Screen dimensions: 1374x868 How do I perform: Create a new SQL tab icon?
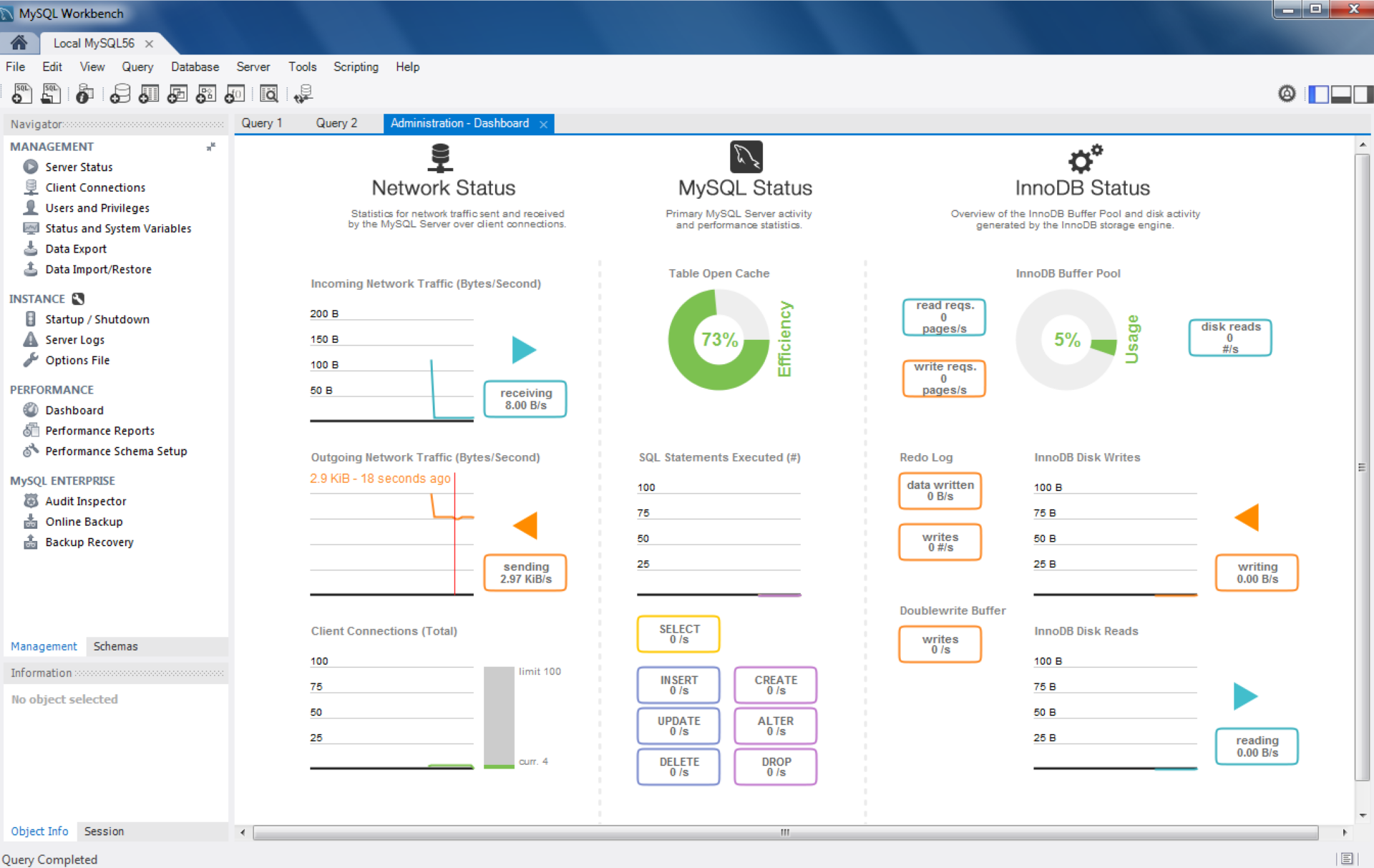pos(21,94)
